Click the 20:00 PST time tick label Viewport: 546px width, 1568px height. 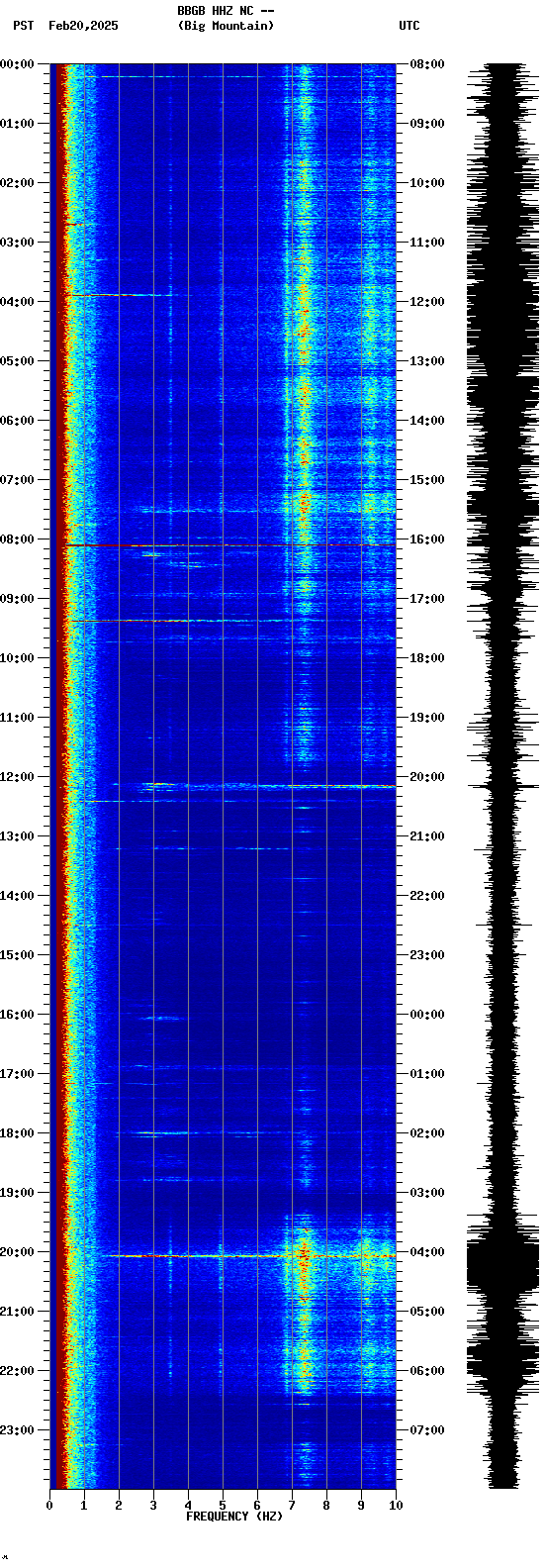coord(18,1252)
